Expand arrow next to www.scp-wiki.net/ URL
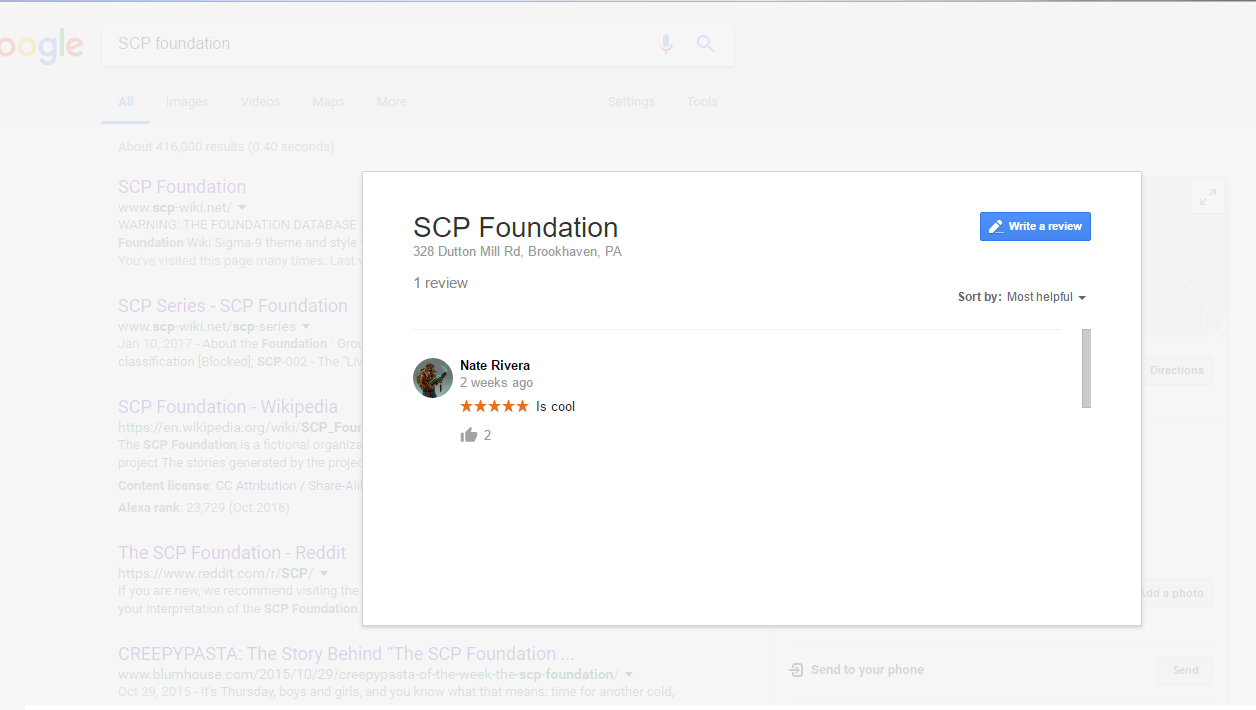Screen dimensions: 1256x710 click(x=242, y=207)
